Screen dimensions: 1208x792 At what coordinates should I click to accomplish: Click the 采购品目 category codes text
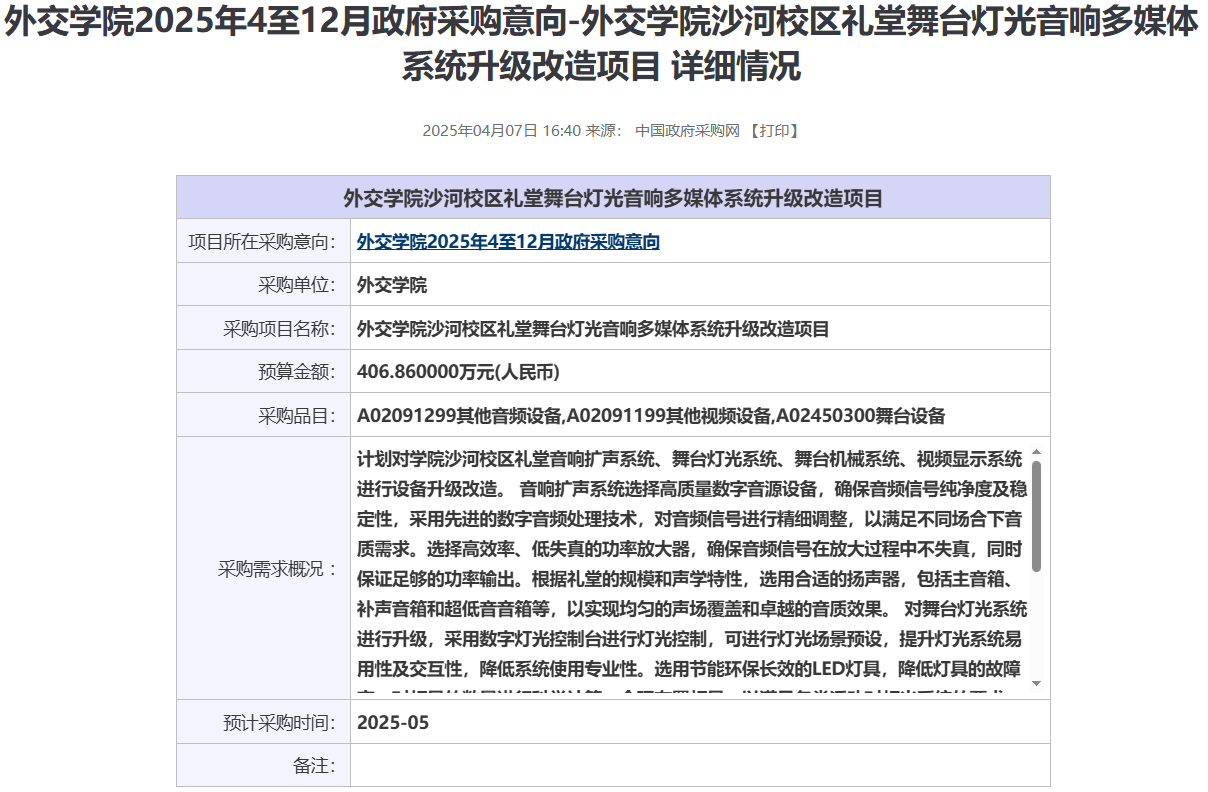pyautogui.click(x=651, y=416)
